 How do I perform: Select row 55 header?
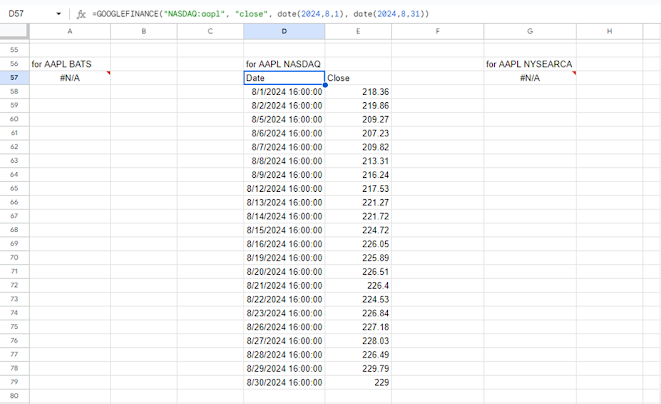point(14,50)
